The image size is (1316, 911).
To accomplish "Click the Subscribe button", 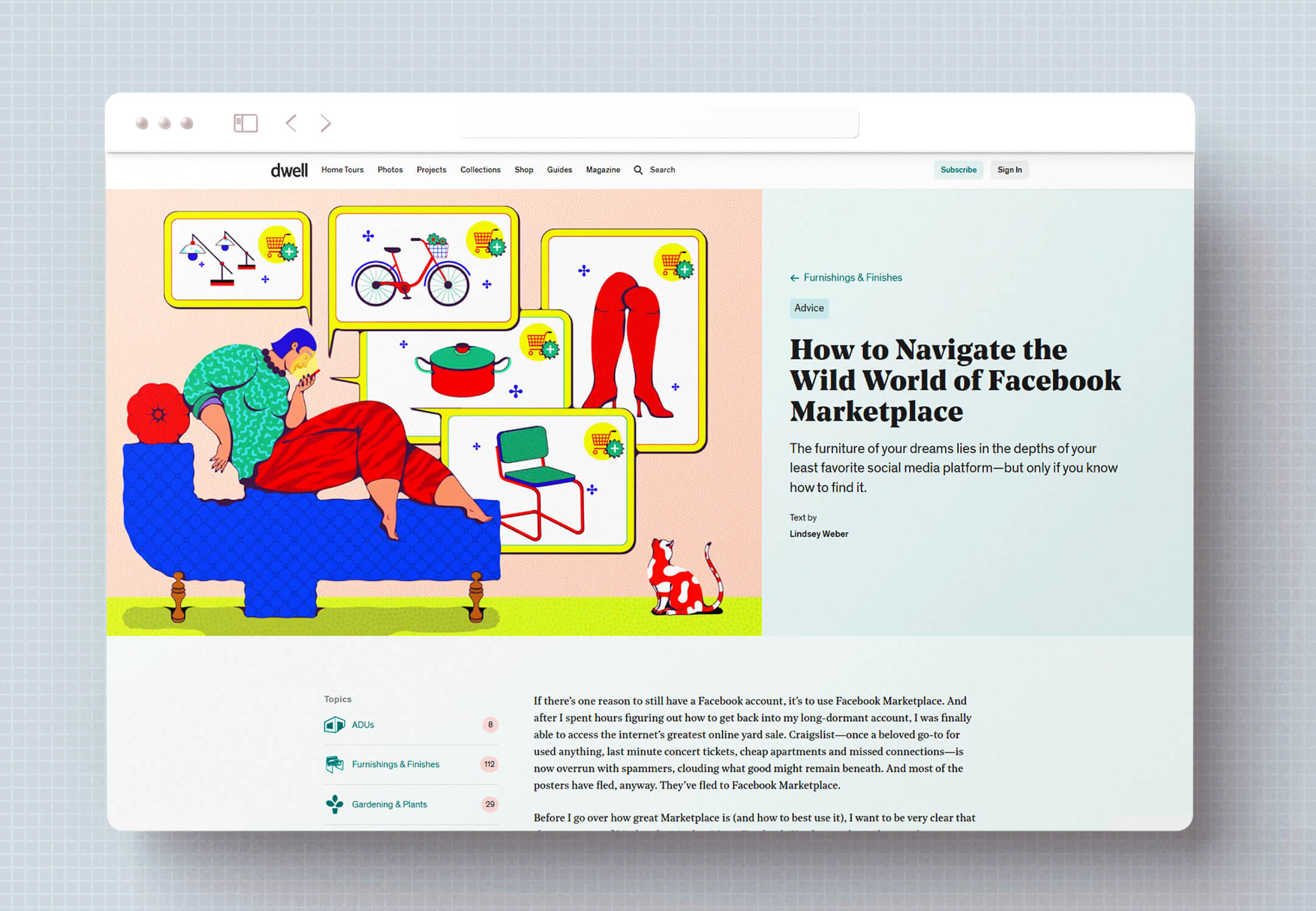I will click(958, 170).
